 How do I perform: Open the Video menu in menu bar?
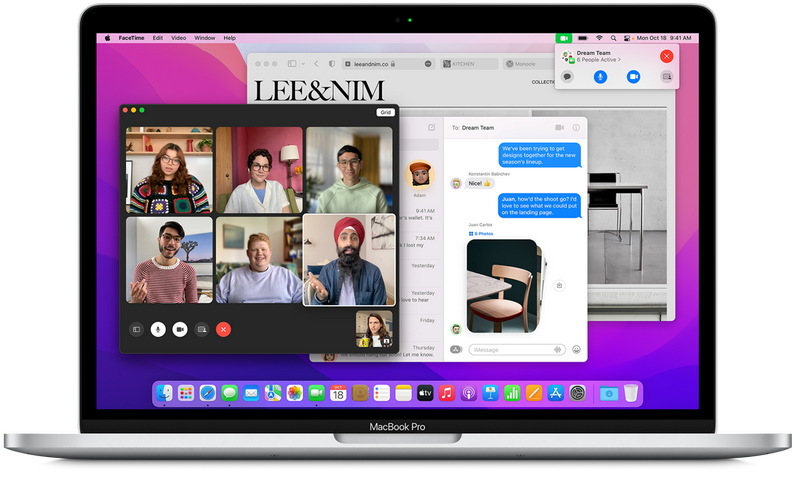coord(178,38)
